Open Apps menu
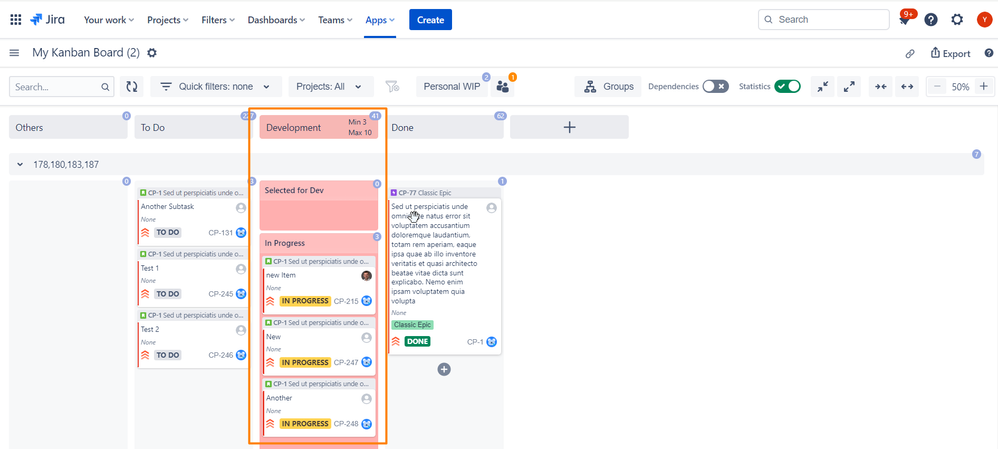The height and width of the screenshot is (449, 998). point(380,20)
